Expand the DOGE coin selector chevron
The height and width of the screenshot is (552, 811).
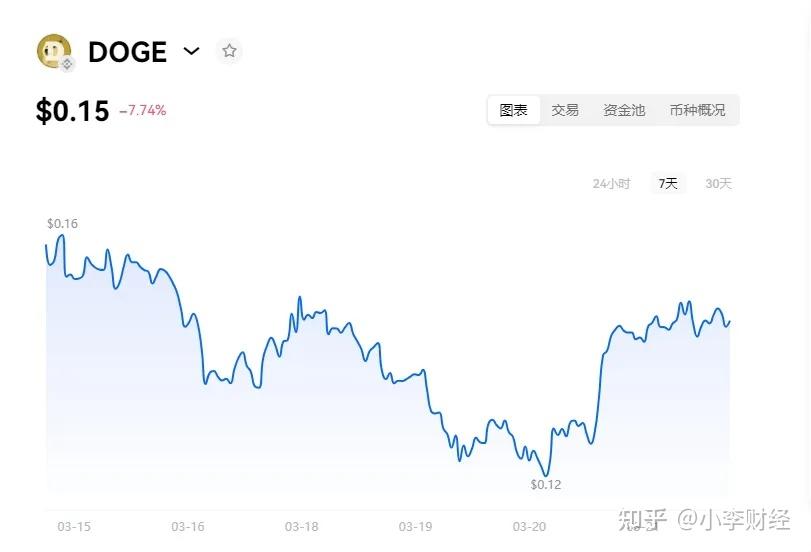191,51
